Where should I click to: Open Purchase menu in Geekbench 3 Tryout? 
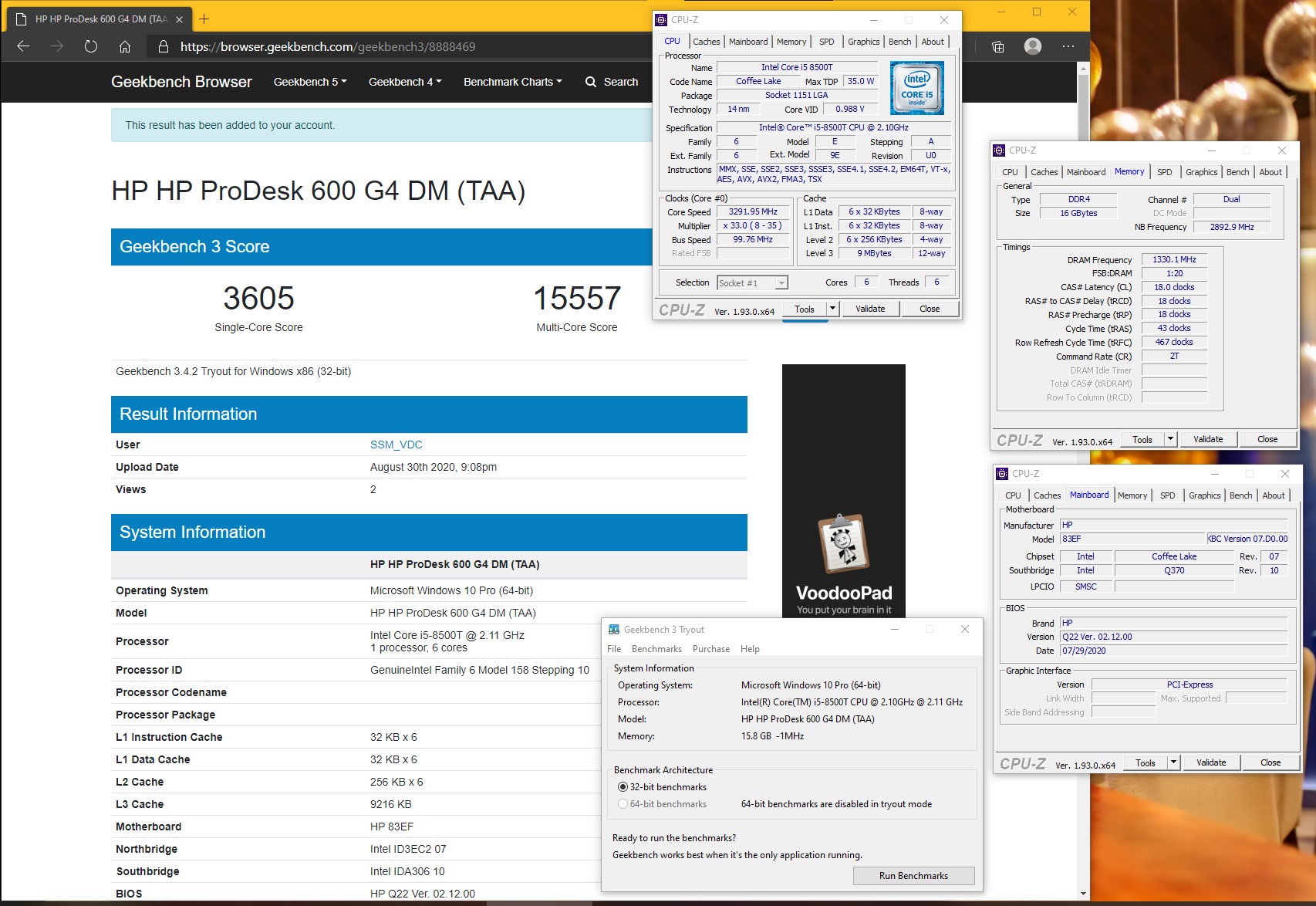pyautogui.click(x=711, y=649)
